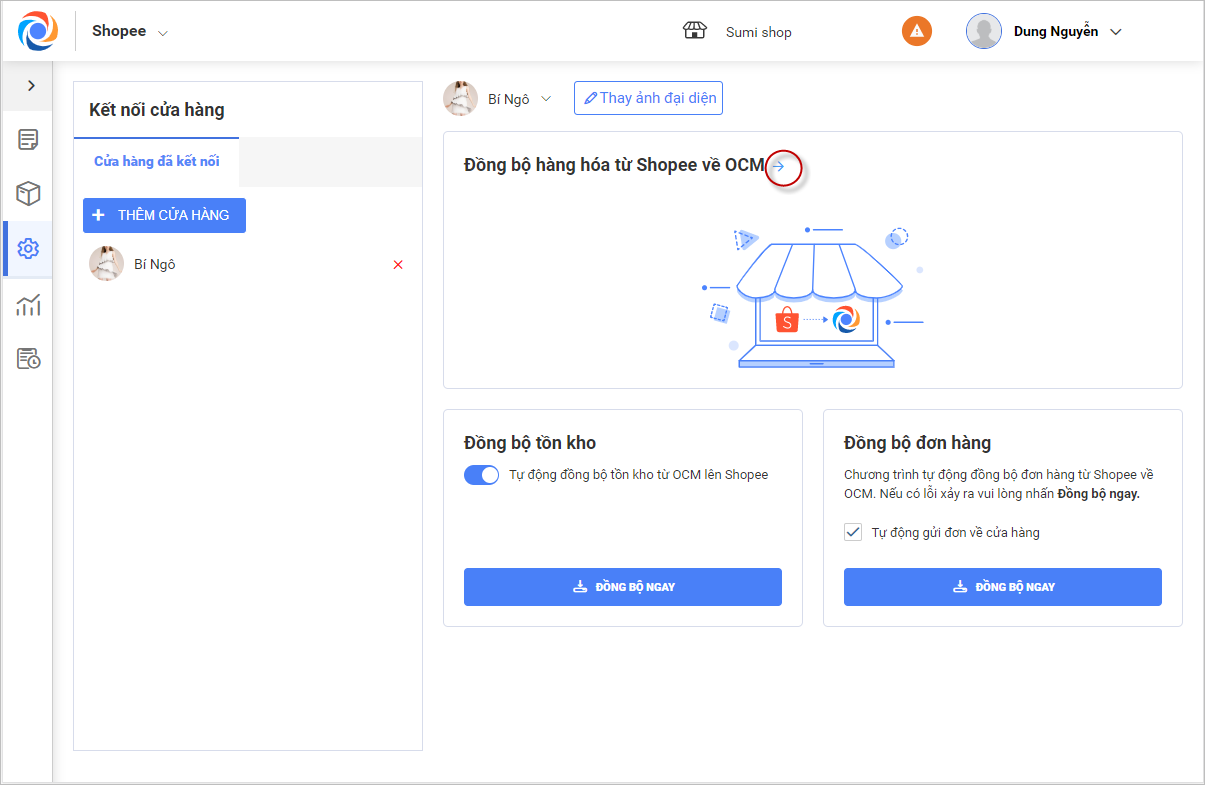Open the reports chart icon in sidebar
This screenshot has width=1205, height=785.
coord(28,304)
